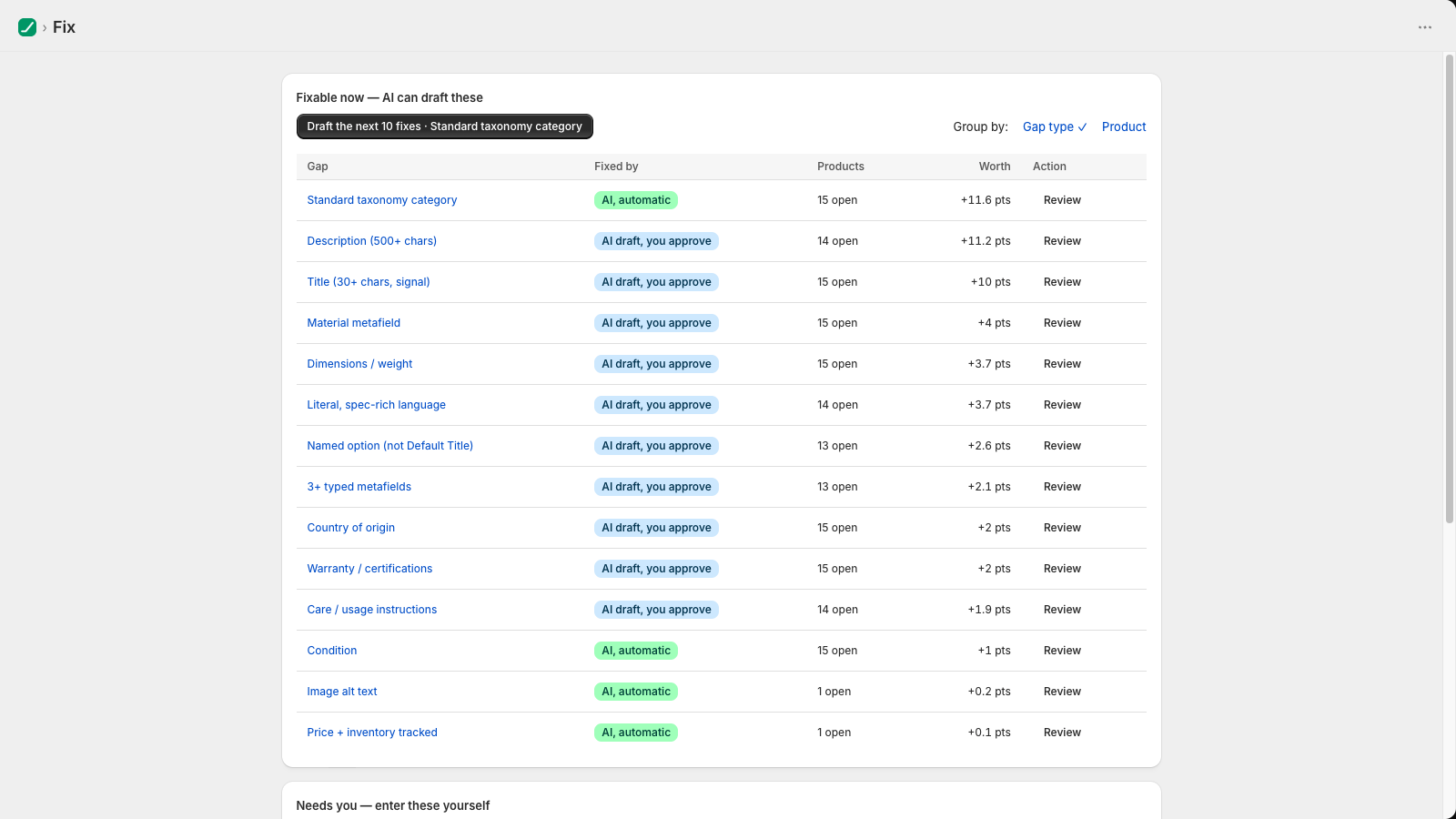
Task: Open Material metafield gap link
Action: [354, 323]
